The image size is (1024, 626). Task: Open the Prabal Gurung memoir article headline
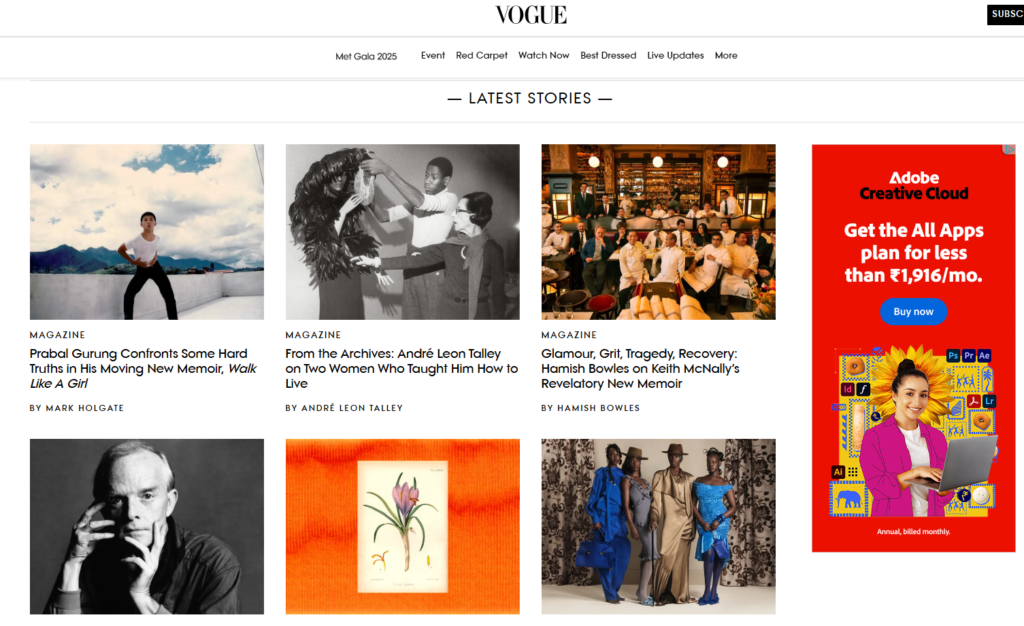click(x=143, y=368)
